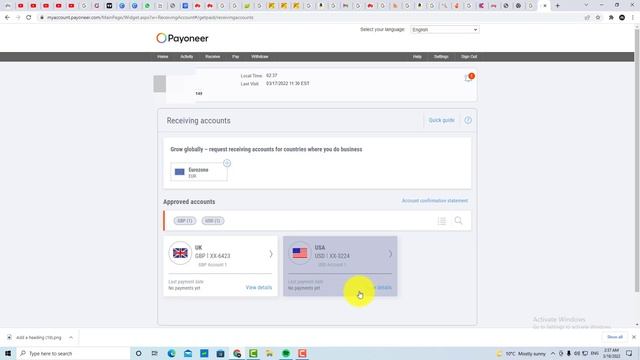
Task: Show hidden system tray icons
Action: 553,353
